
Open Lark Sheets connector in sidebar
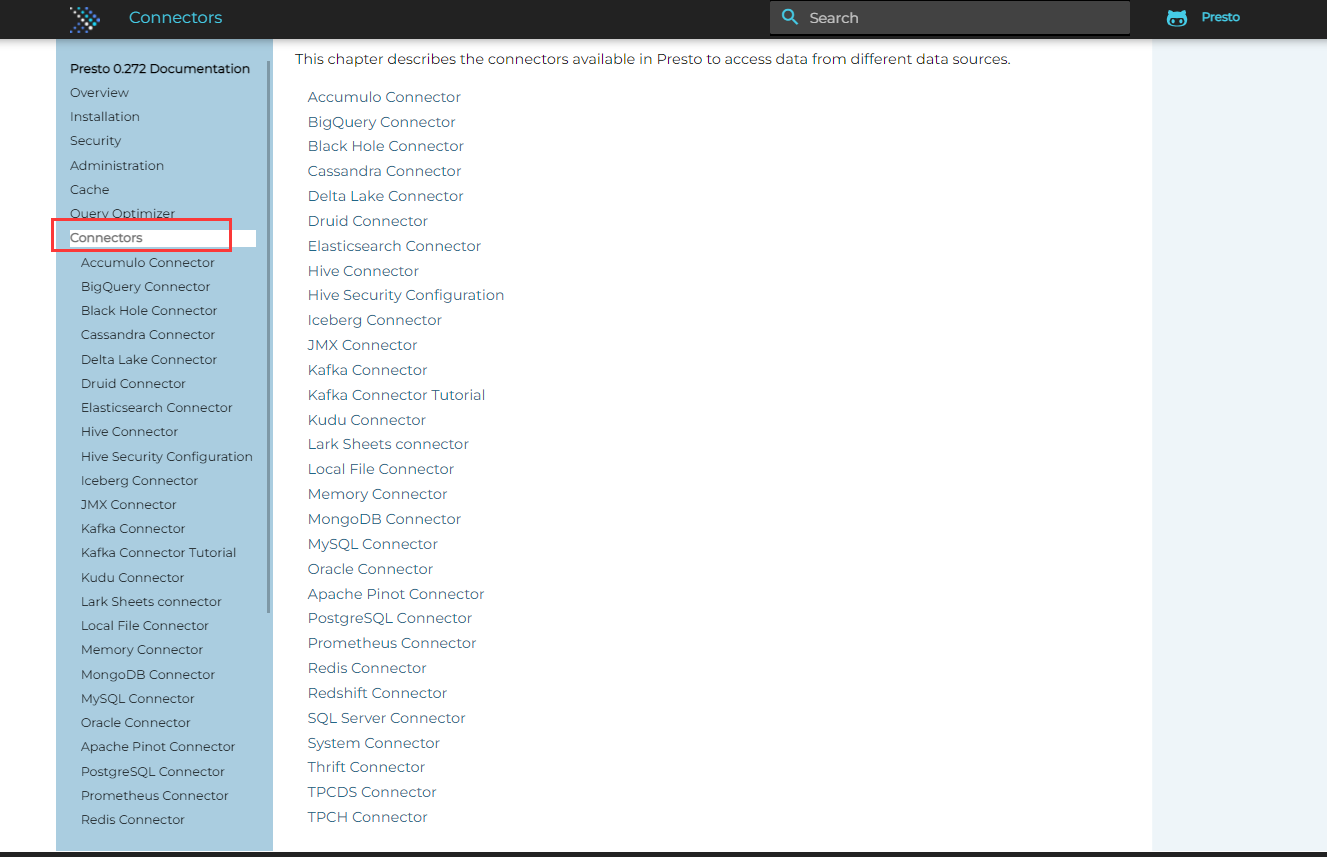click(151, 602)
